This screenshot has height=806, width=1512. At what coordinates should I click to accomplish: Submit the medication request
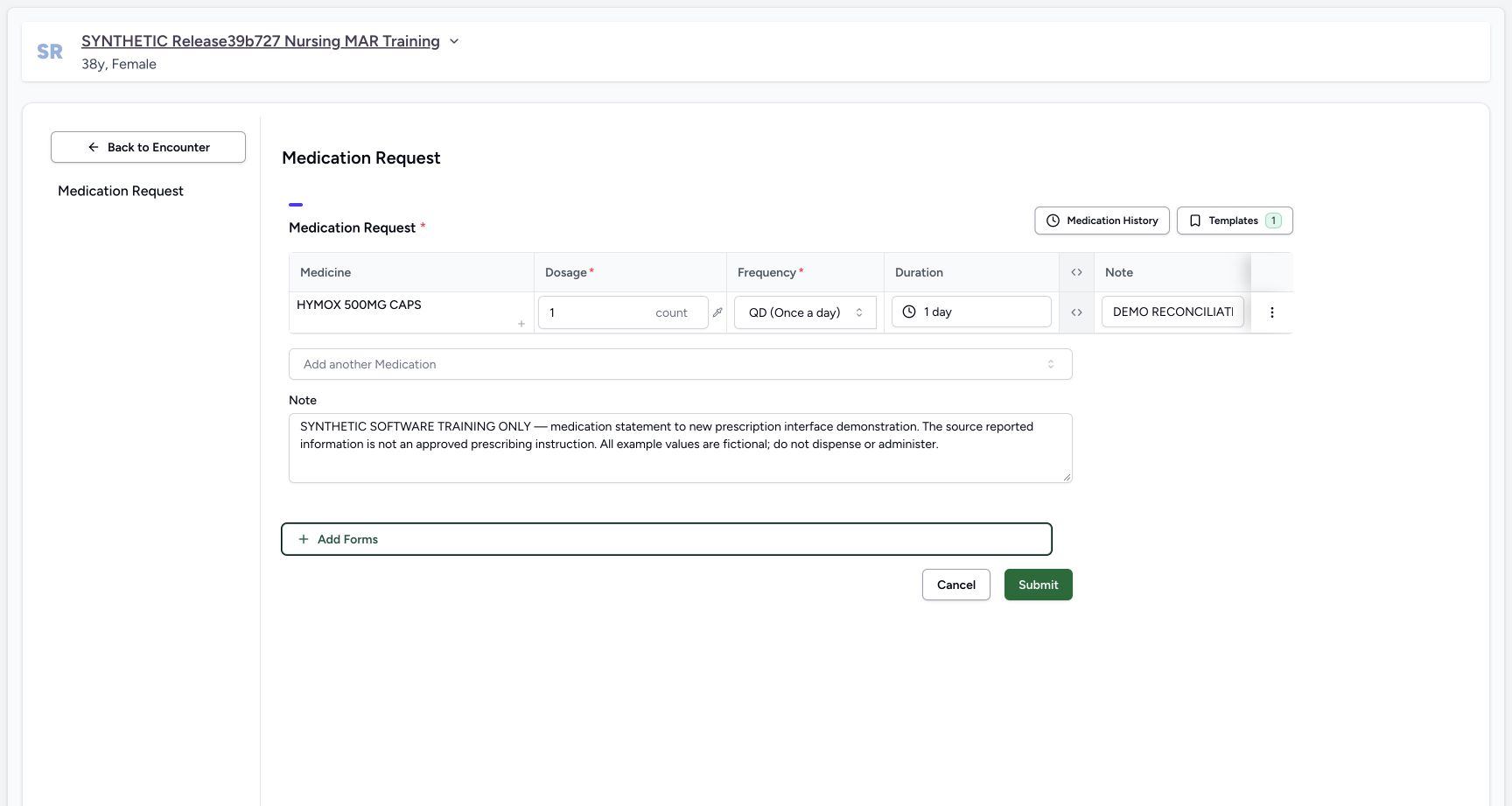1039,585
